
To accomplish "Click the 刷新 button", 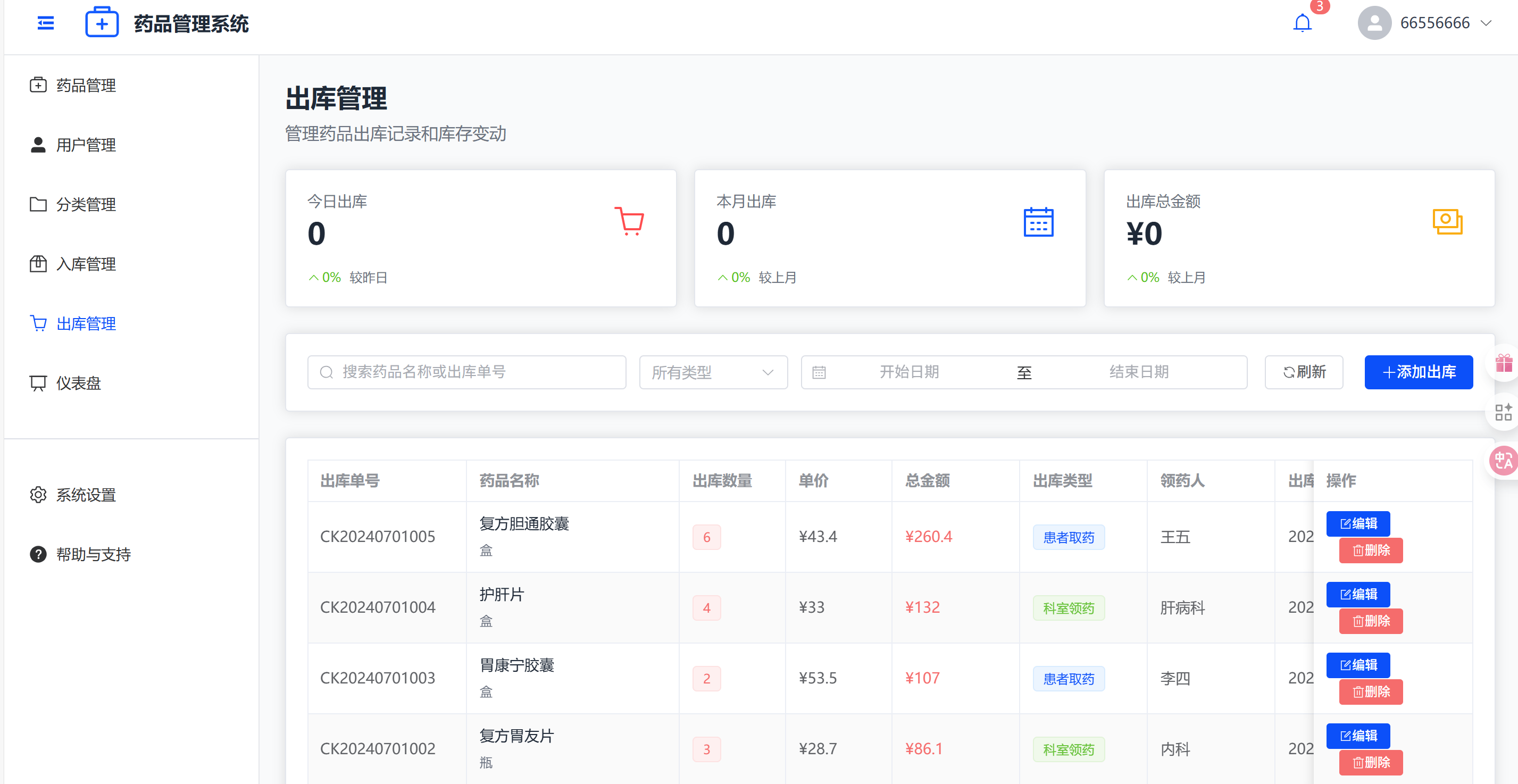I will pos(1304,372).
